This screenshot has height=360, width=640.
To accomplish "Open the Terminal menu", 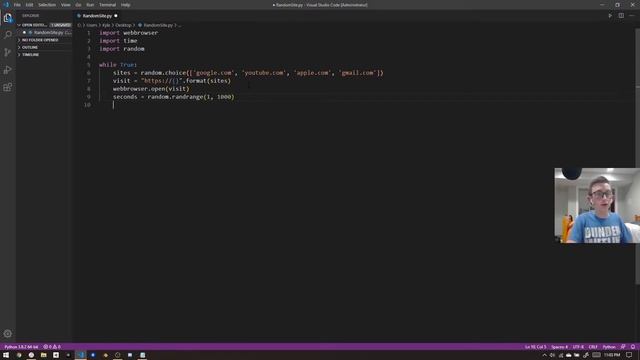I will [107, 5].
